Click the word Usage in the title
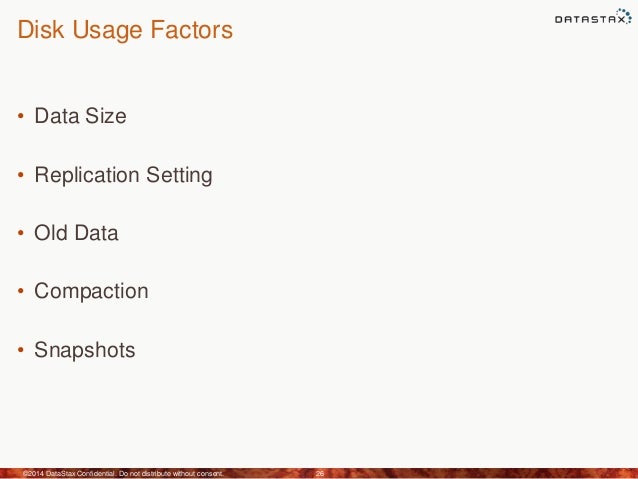This screenshot has height=479, width=638. pos(107,31)
